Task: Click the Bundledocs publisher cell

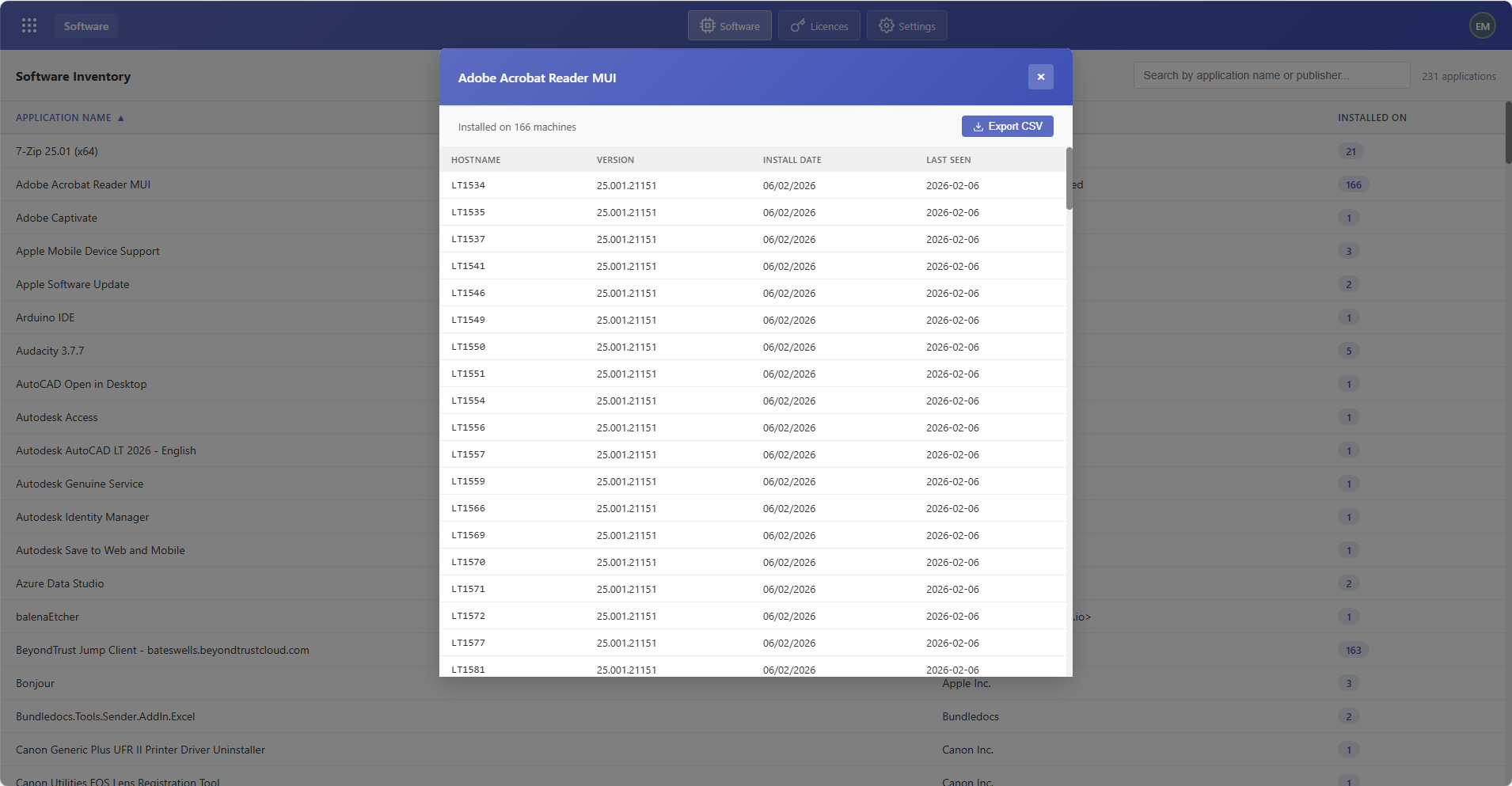Action: click(x=971, y=716)
